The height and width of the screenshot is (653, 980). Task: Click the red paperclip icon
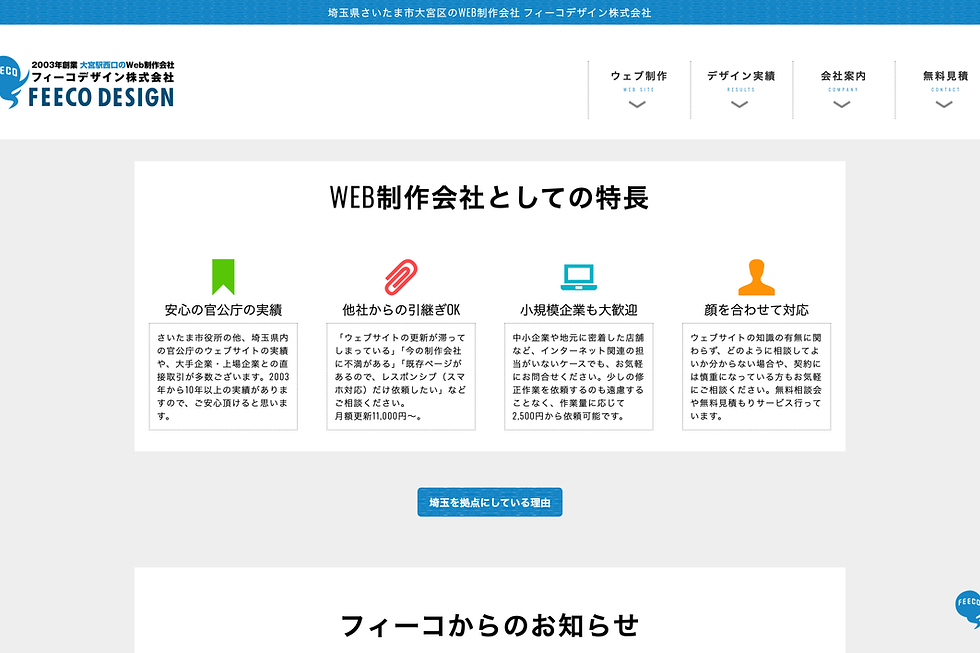click(401, 276)
